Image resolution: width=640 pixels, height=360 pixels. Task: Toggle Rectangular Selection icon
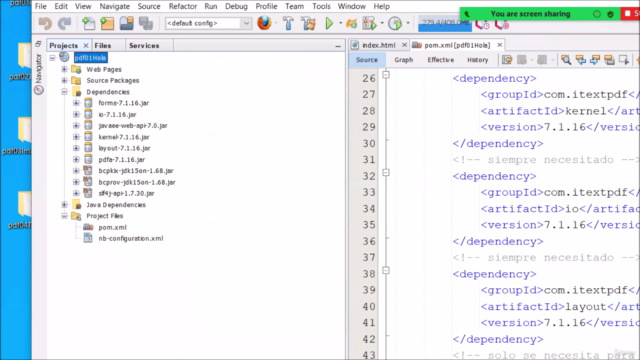coord(624,60)
